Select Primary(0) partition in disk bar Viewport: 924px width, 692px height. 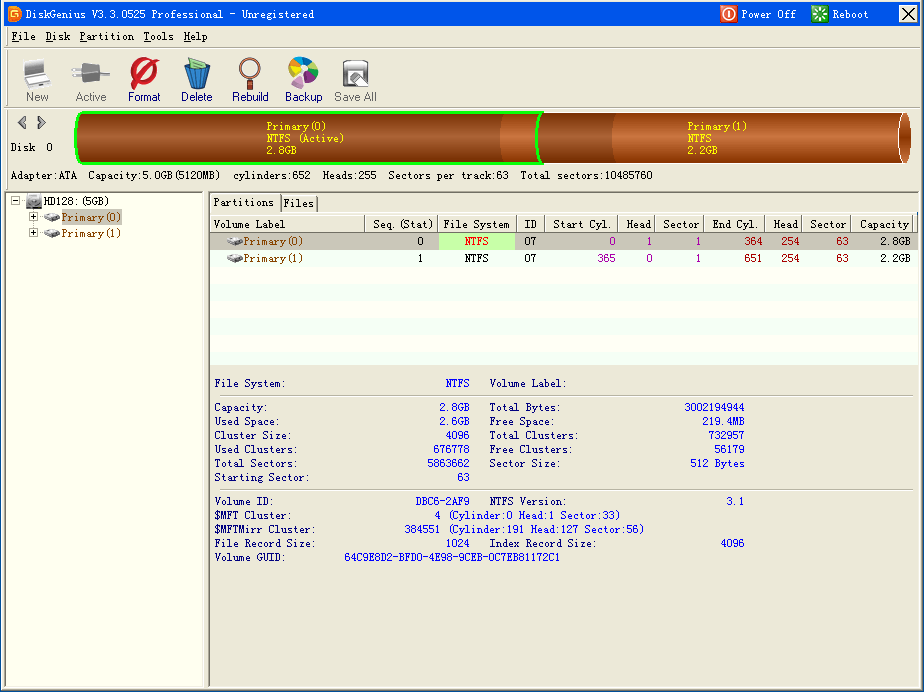pyautogui.click(x=306, y=138)
